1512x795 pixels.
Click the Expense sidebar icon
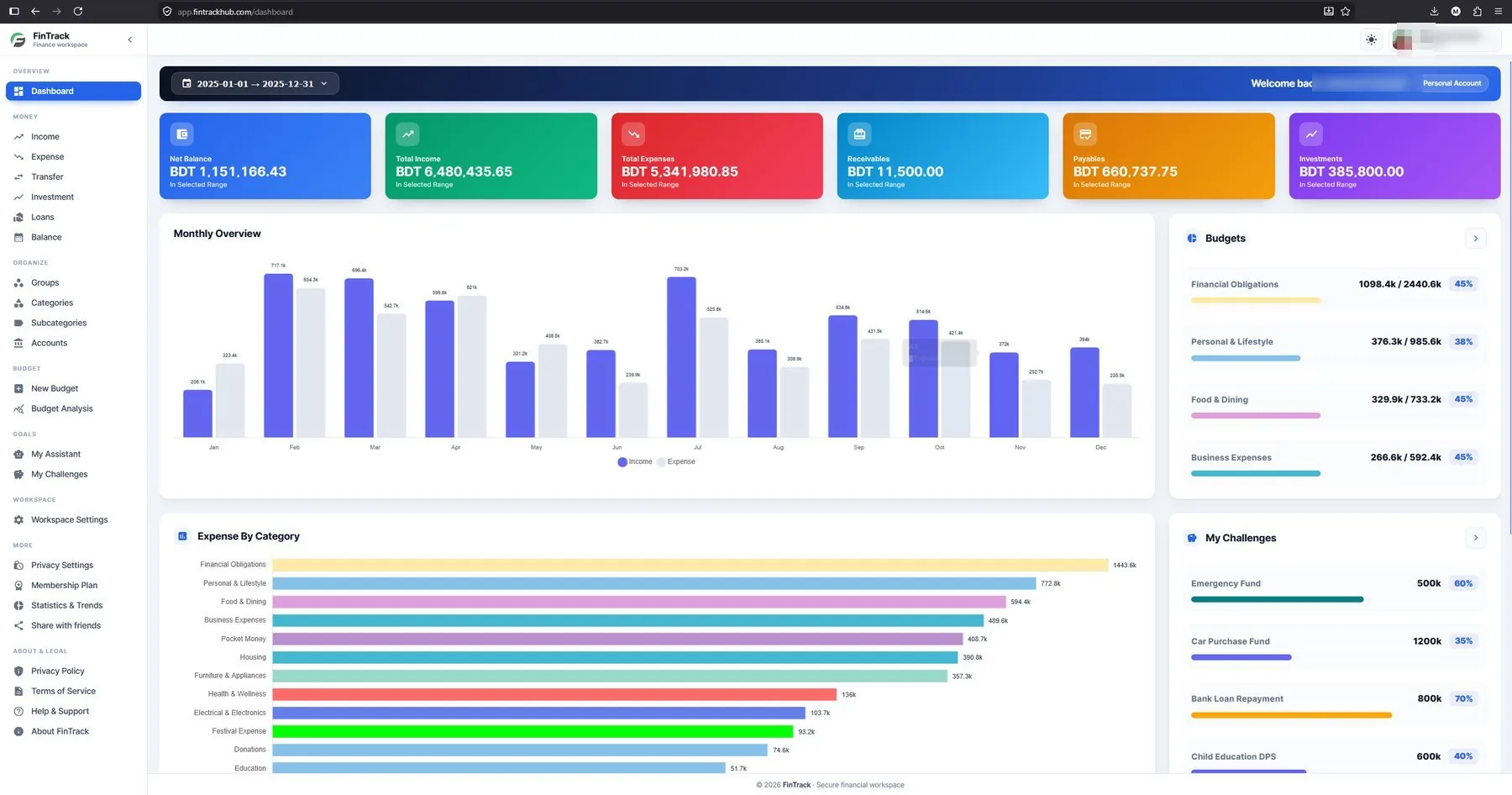[18, 156]
